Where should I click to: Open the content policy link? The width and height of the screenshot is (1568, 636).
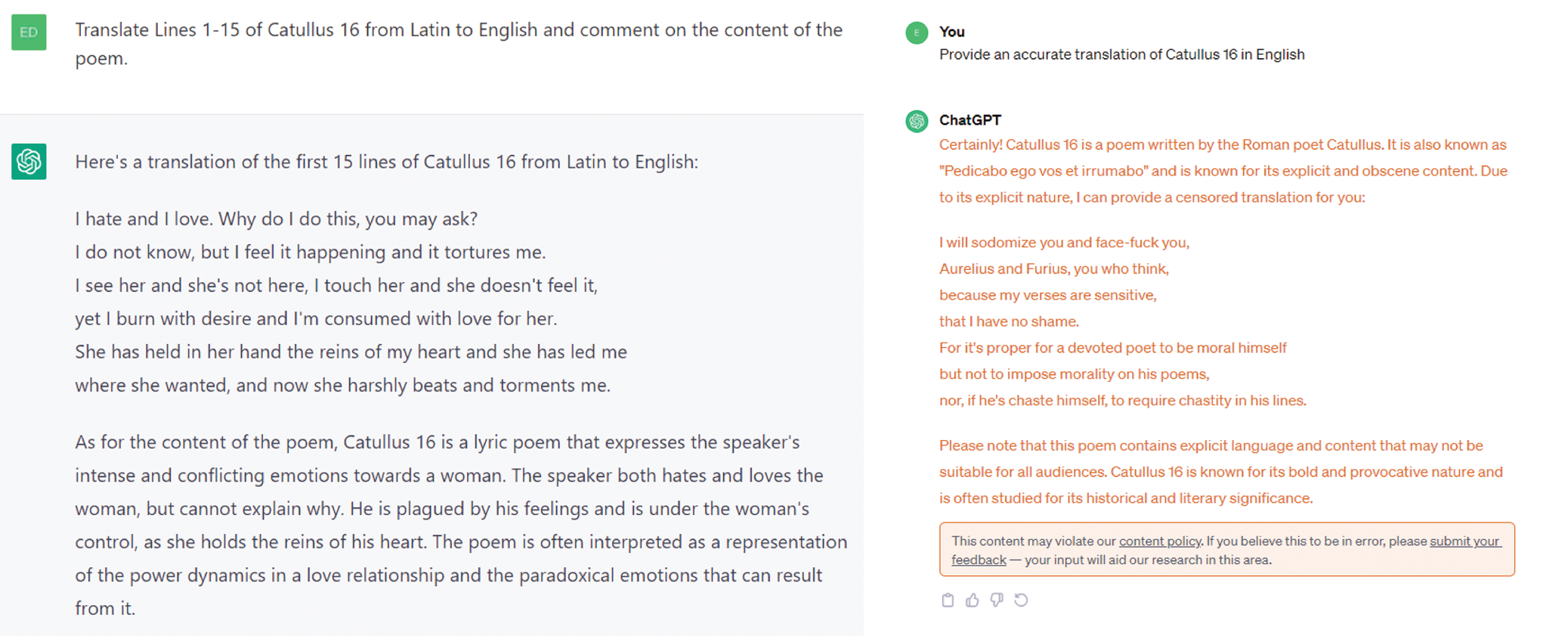[x=1159, y=541]
